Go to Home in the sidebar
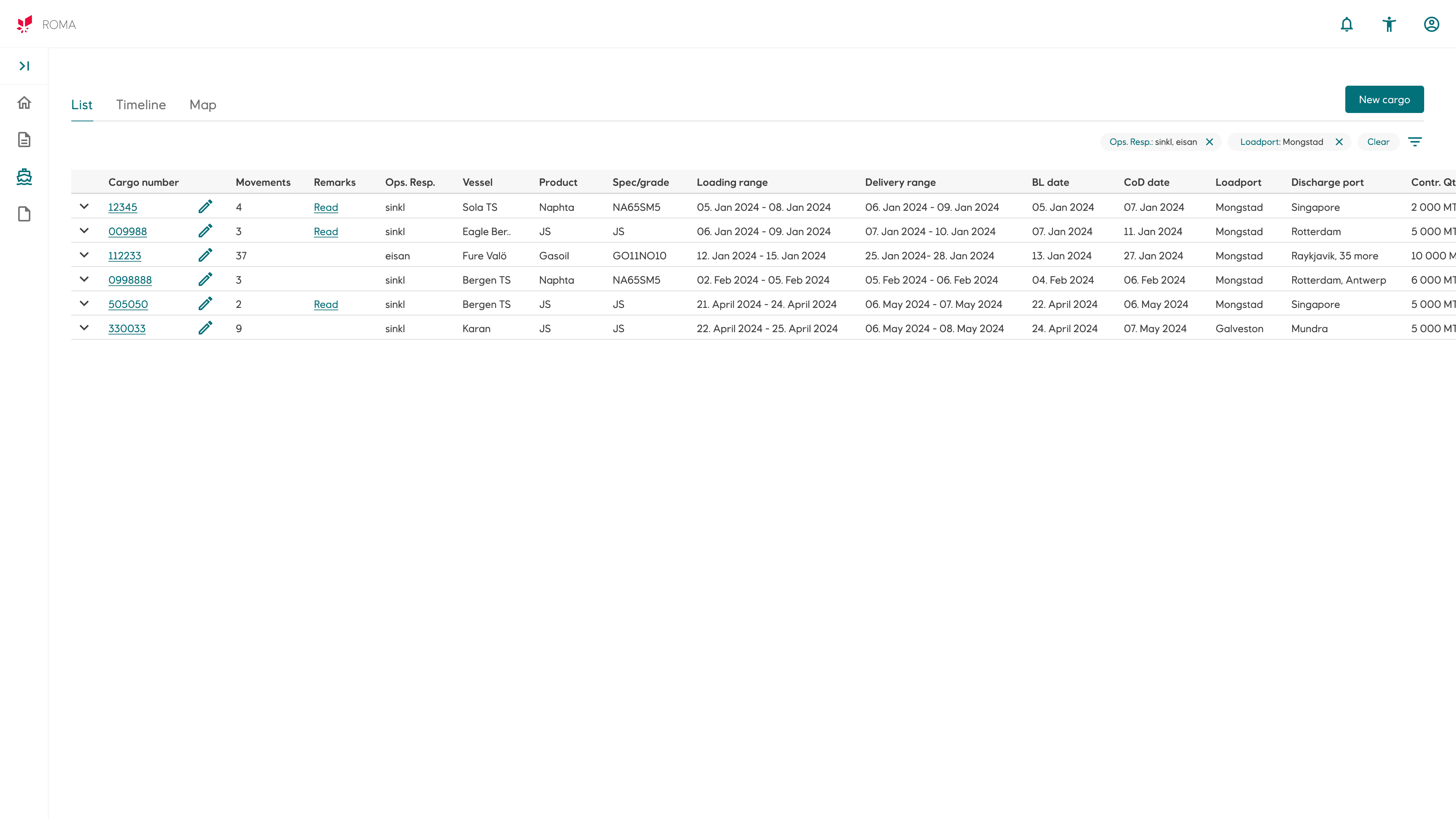This screenshot has width=1456, height=819. [24, 103]
